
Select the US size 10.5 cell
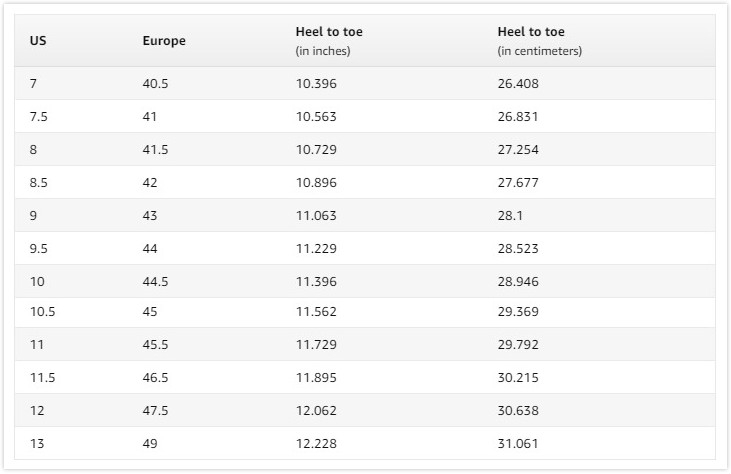click(x=42, y=313)
